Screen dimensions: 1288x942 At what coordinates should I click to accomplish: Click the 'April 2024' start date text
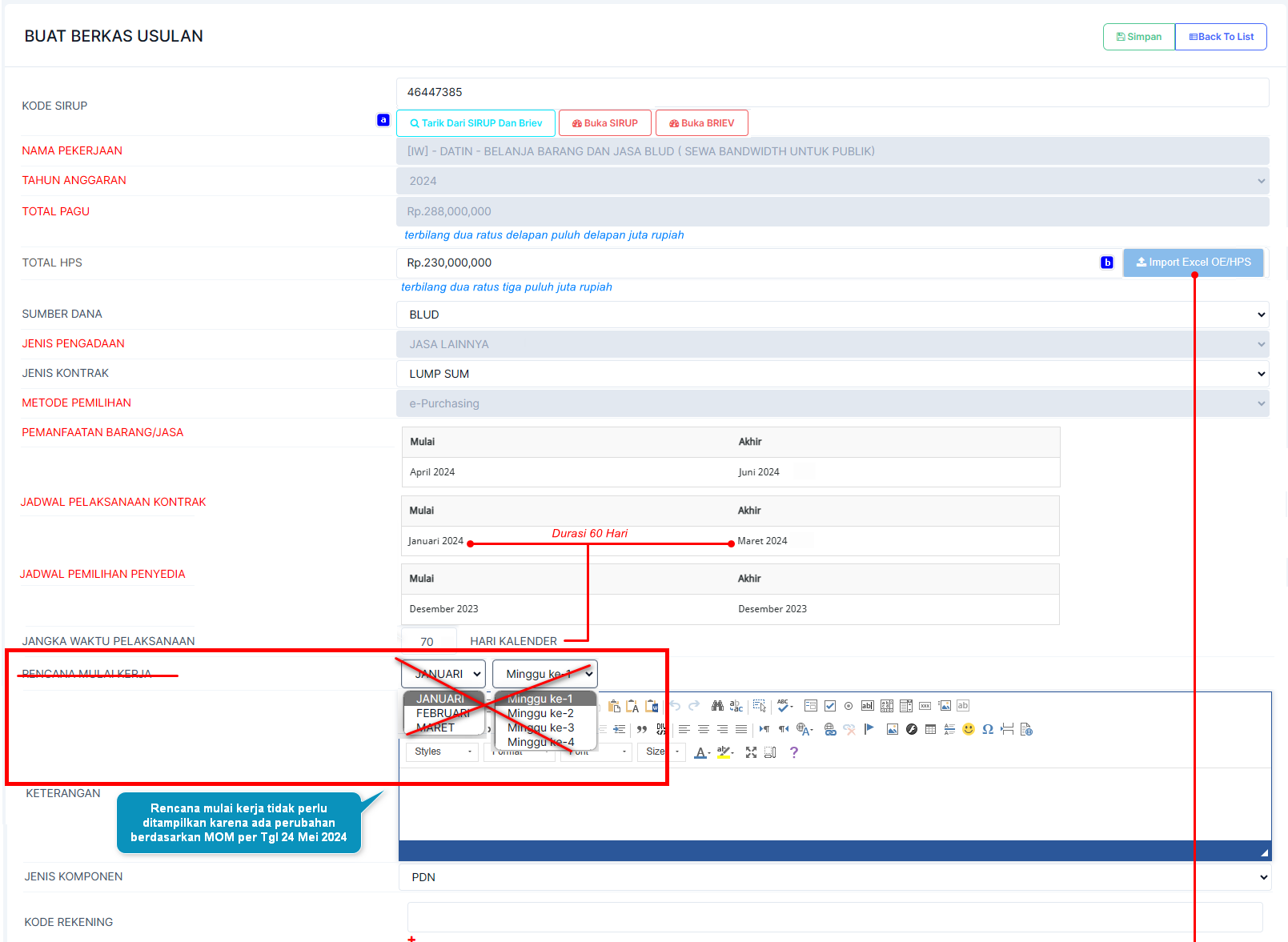click(x=432, y=472)
